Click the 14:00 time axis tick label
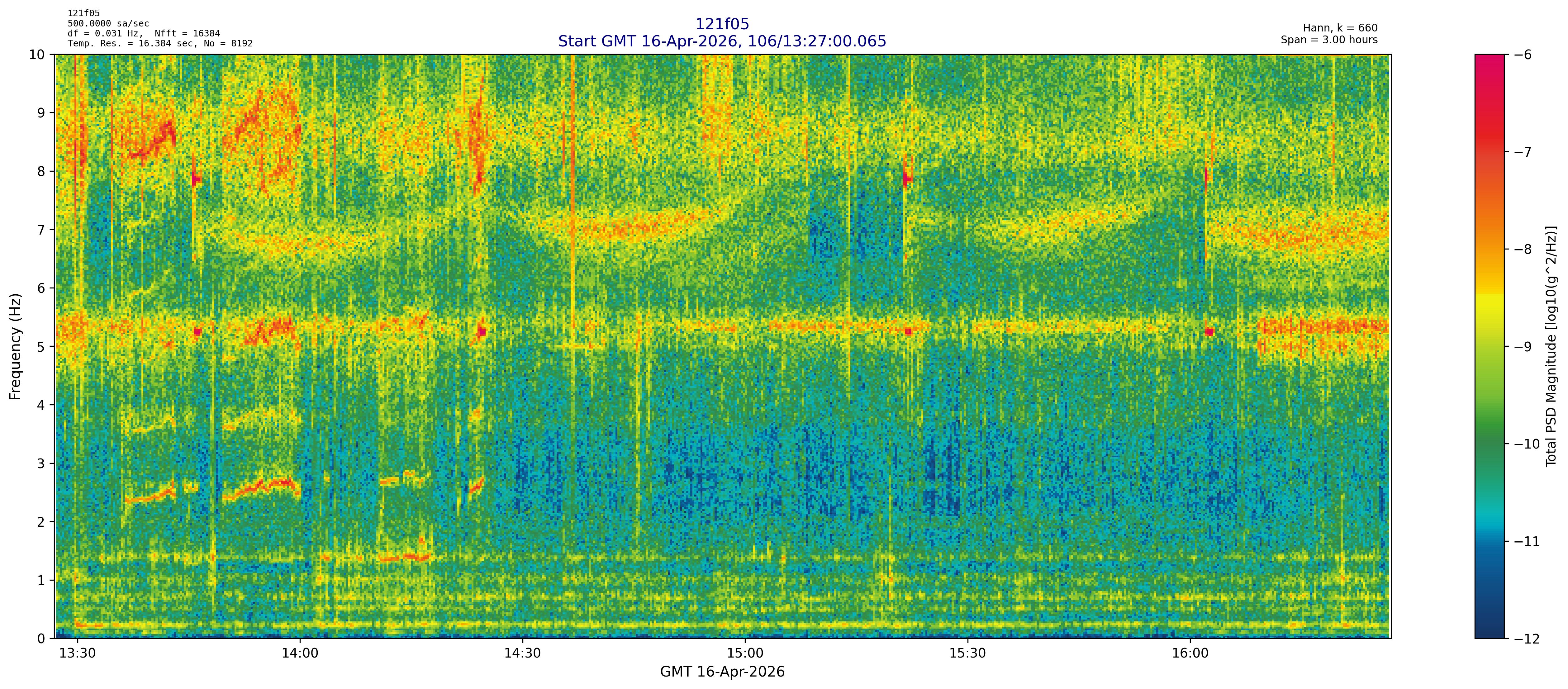1568x689 pixels. (x=300, y=653)
